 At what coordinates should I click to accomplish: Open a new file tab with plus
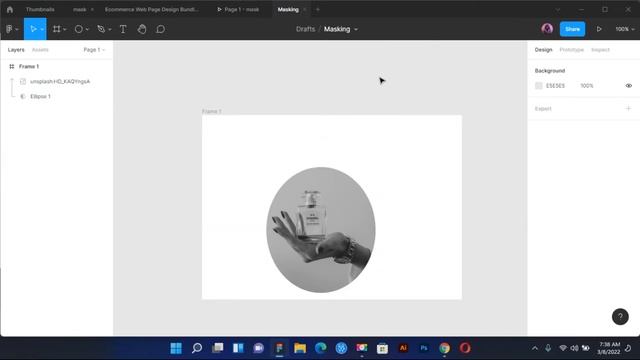[x=318, y=9]
